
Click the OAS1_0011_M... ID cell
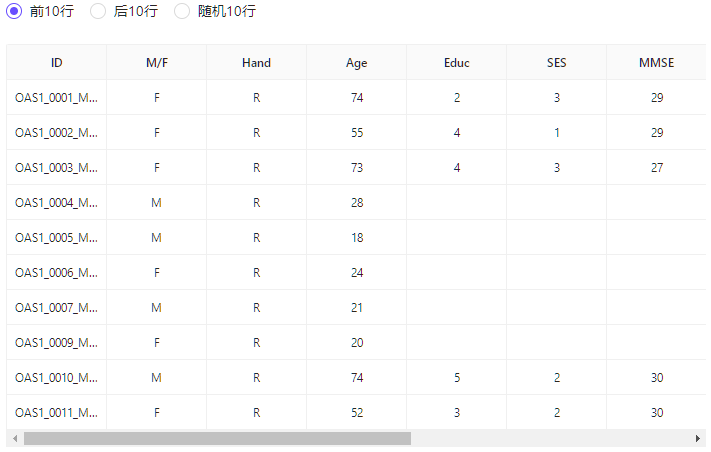point(57,413)
